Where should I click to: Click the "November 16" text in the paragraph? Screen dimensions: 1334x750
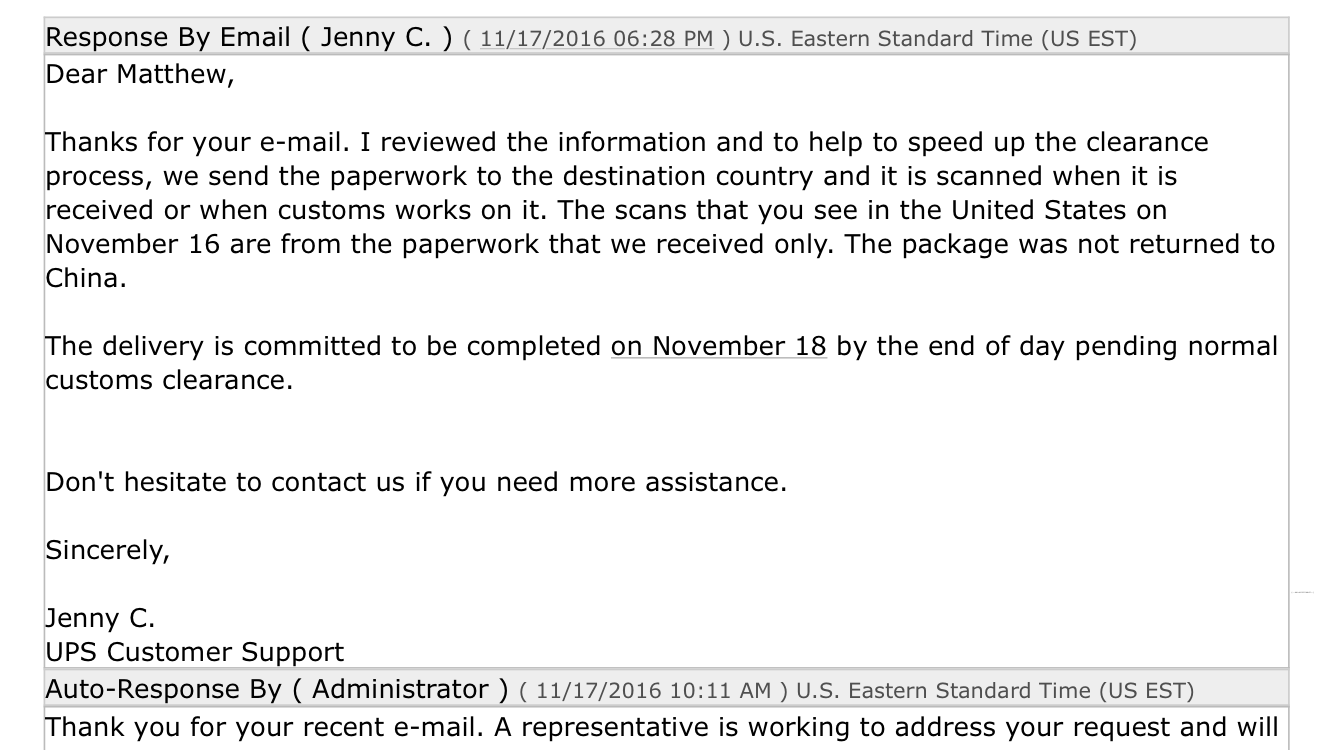click(x=134, y=245)
